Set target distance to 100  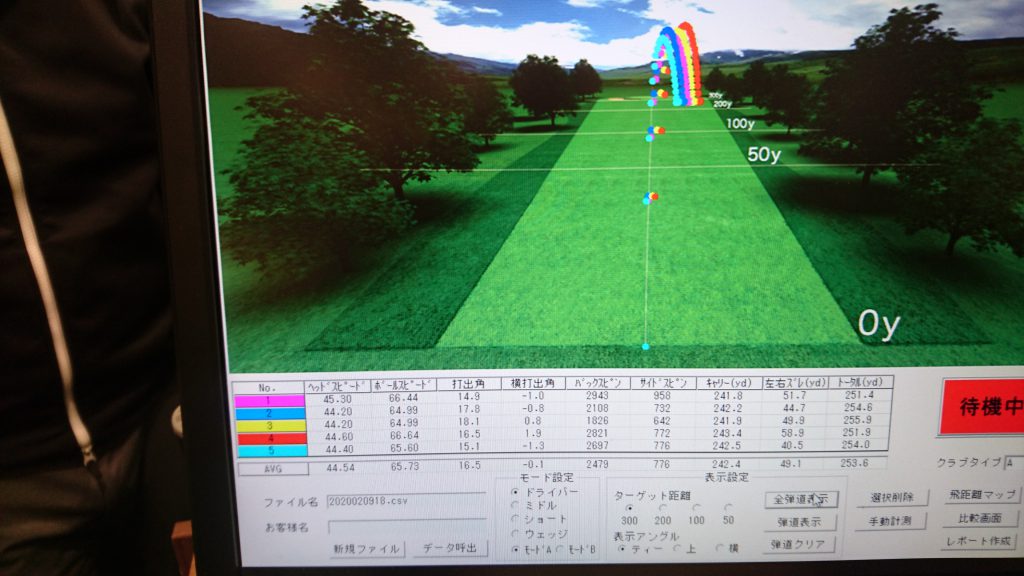[x=696, y=507]
